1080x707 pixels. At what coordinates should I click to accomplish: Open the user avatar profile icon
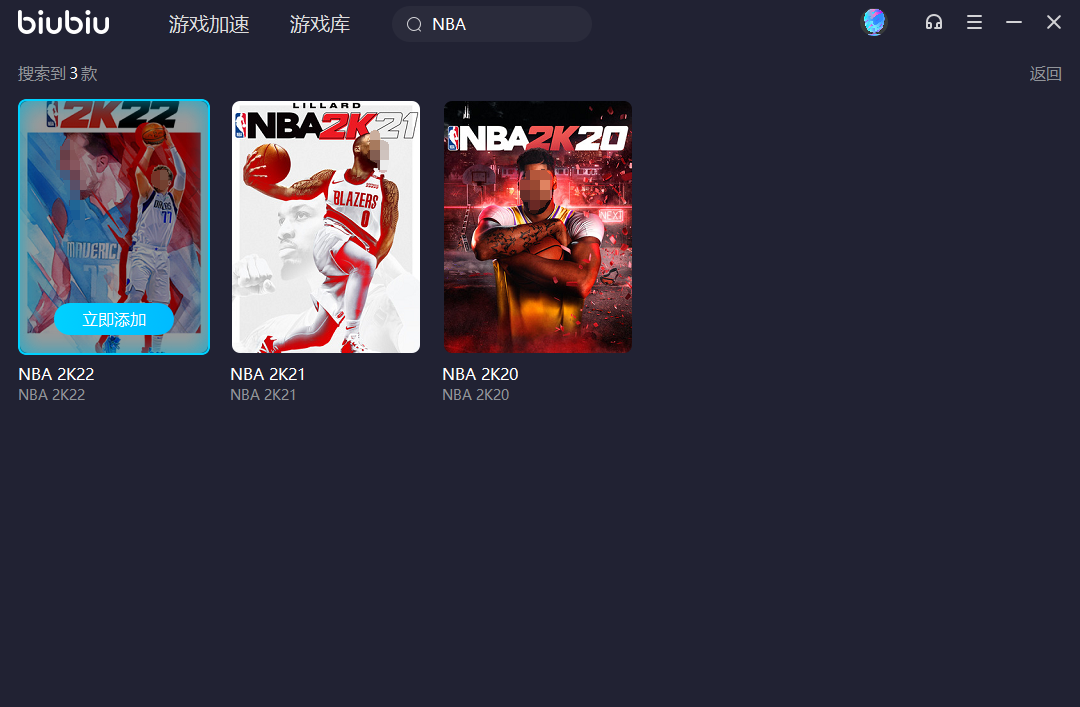pyautogui.click(x=874, y=22)
